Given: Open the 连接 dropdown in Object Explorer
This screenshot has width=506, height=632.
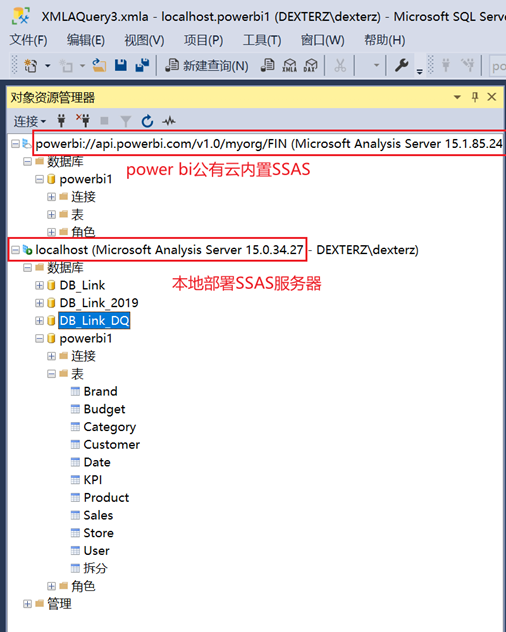Looking at the screenshot, I should point(30,121).
